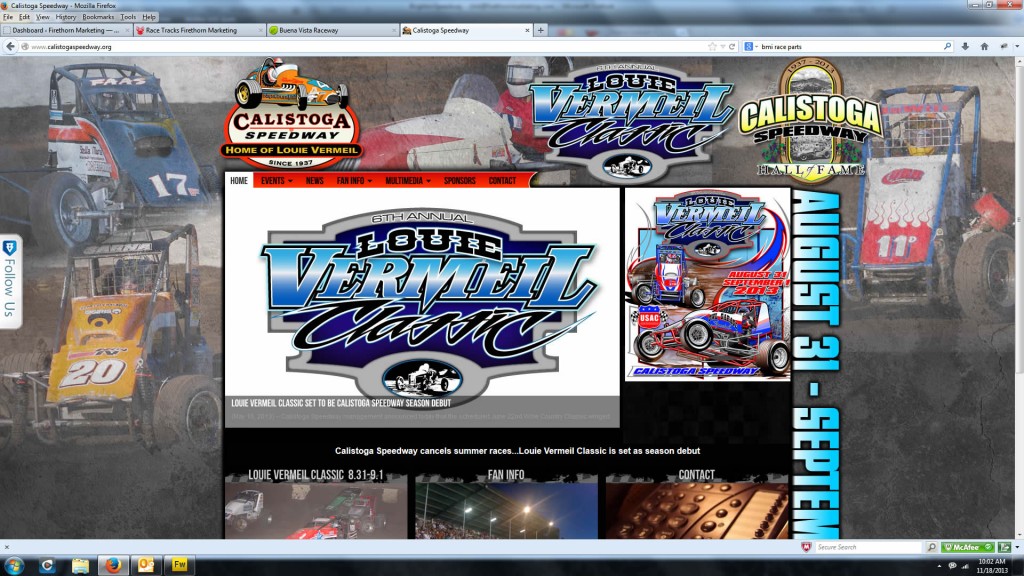Click the McAfee Secure Search magnifier

pos(932,547)
